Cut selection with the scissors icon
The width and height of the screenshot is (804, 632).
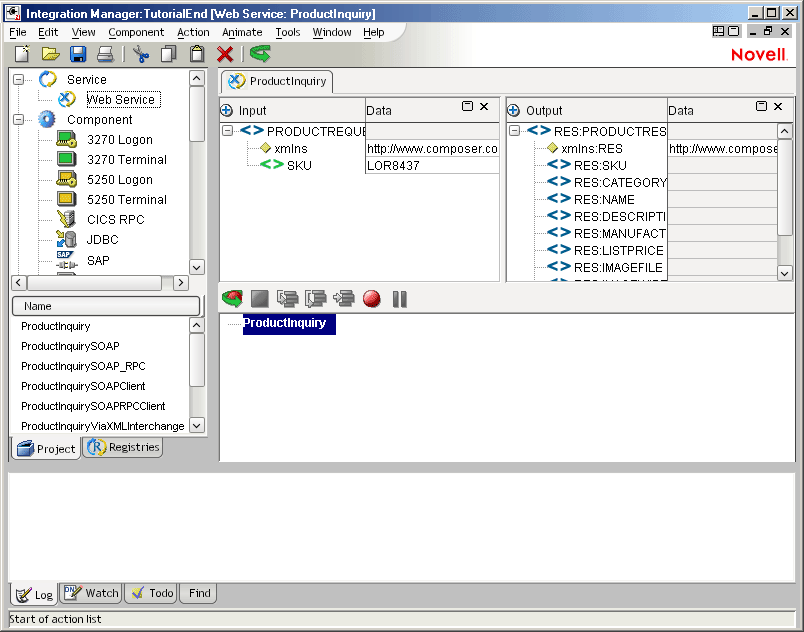pos(141,54)
